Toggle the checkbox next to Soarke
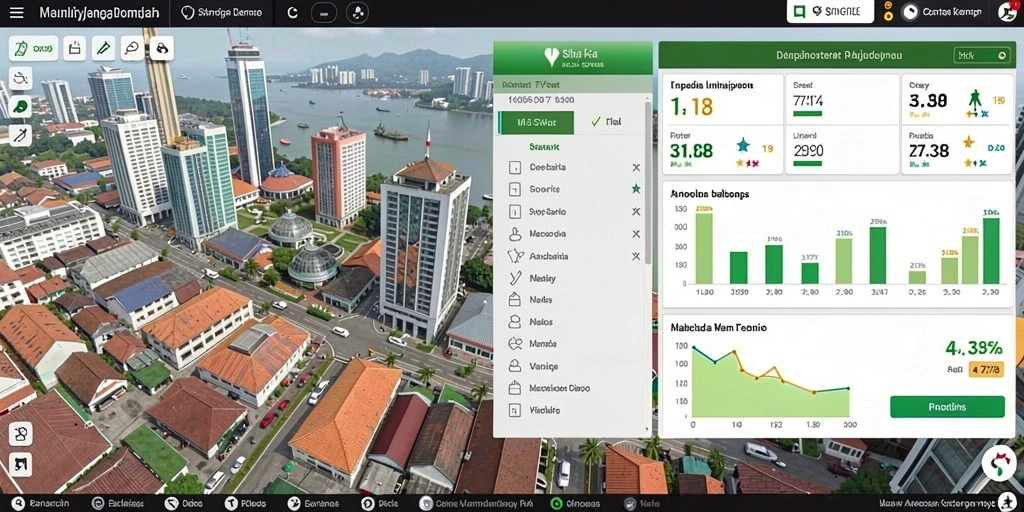 tap(515, 189)
